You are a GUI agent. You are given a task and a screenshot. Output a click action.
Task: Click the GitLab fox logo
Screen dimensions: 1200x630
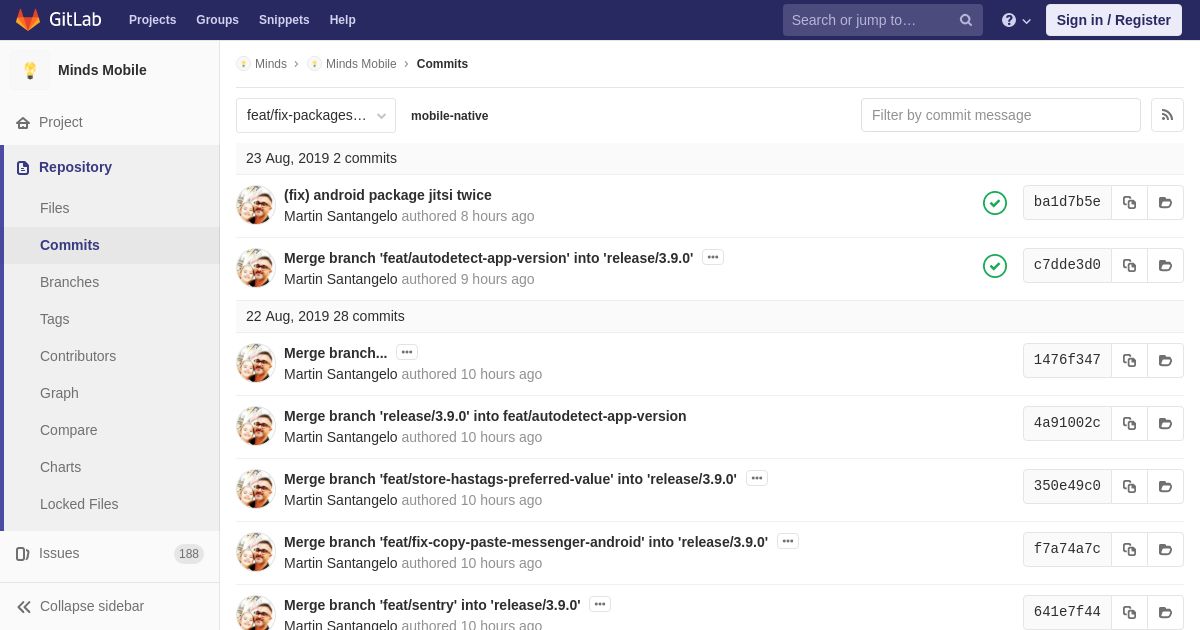click(28, 20)
